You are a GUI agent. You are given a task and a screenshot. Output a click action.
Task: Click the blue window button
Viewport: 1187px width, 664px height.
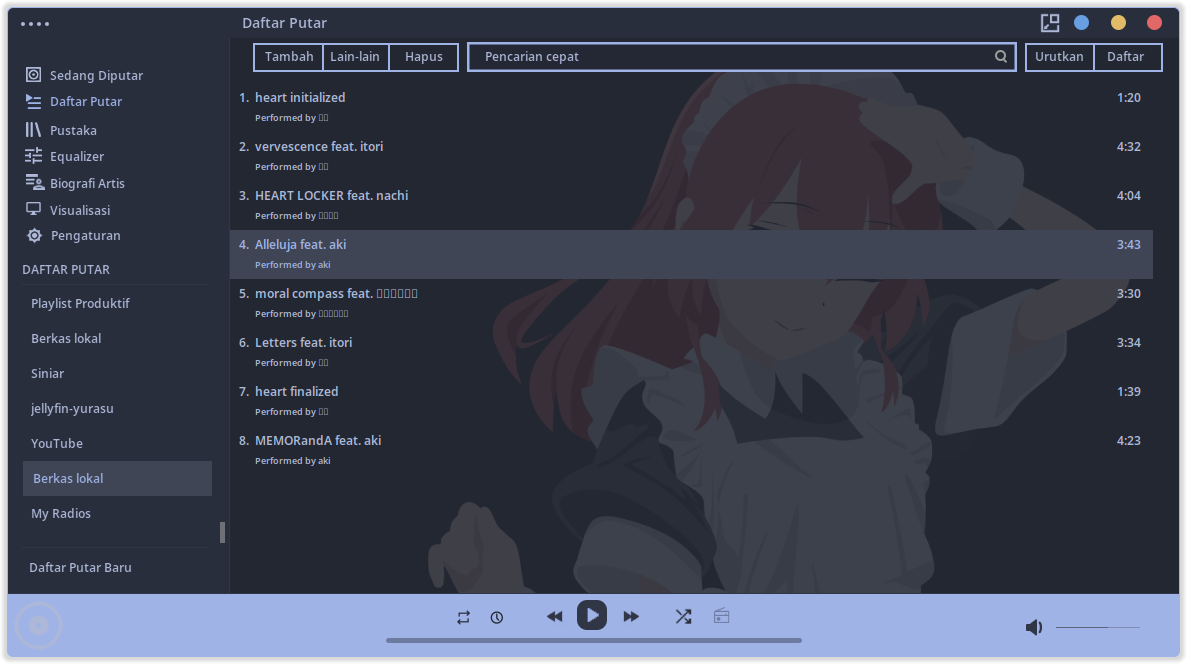1082,23
